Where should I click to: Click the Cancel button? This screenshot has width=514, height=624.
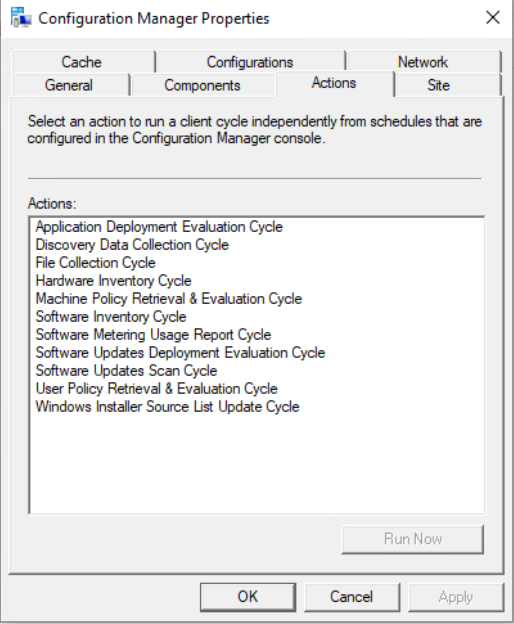pos(352,597)
